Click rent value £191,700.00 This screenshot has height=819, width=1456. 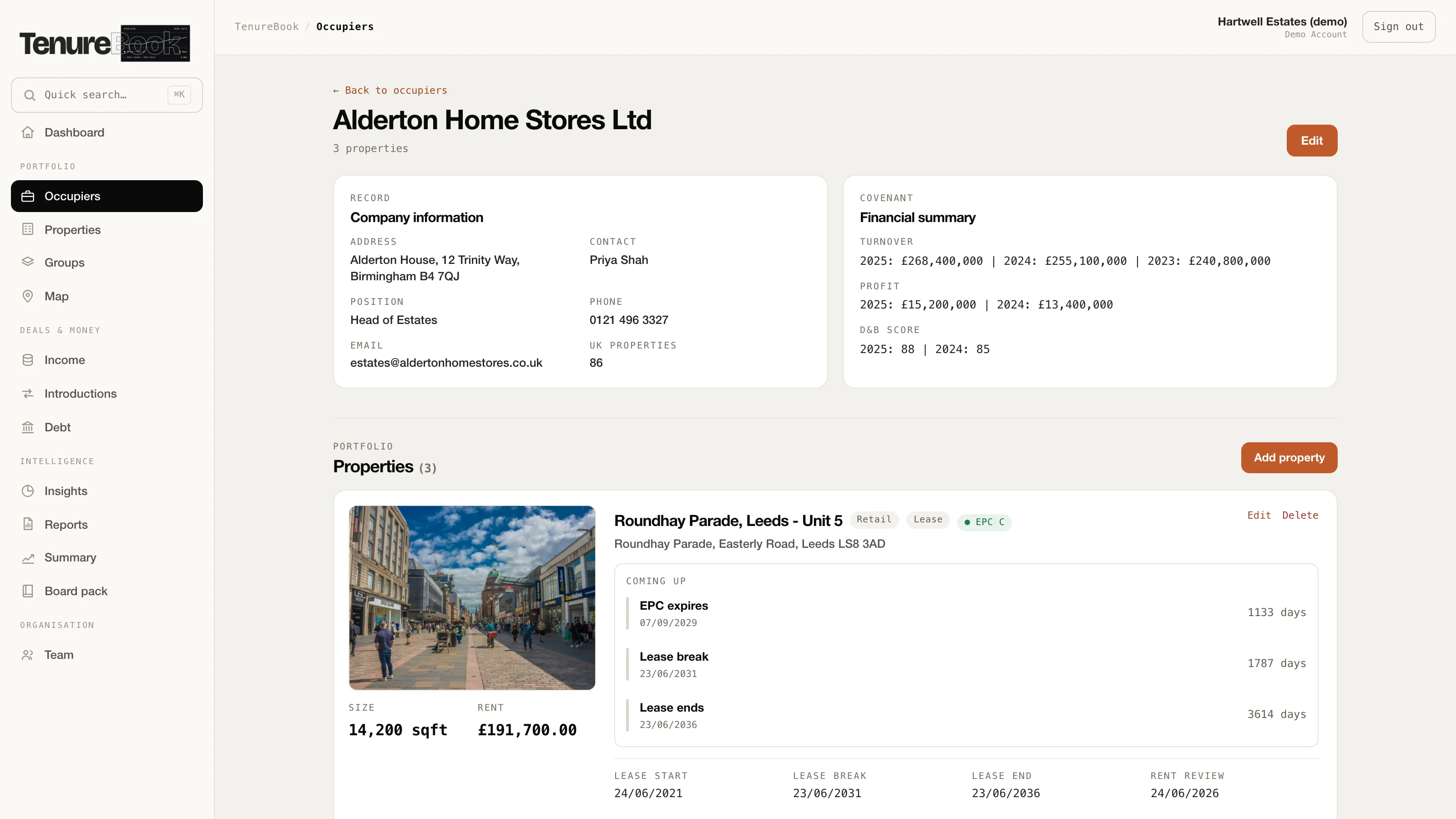point(527,730)
